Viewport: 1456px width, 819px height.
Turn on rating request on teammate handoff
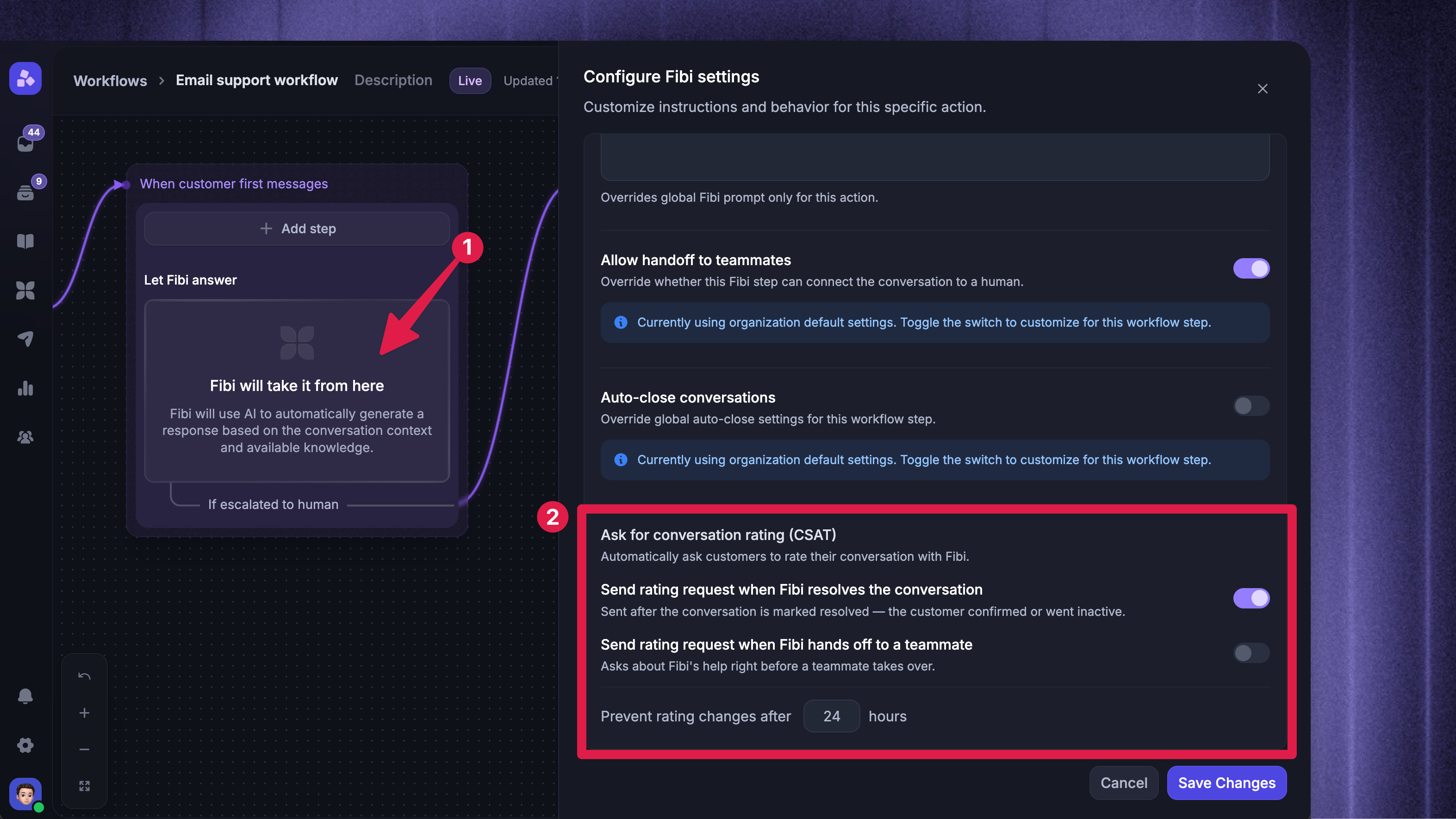(x=1251, y=653)
